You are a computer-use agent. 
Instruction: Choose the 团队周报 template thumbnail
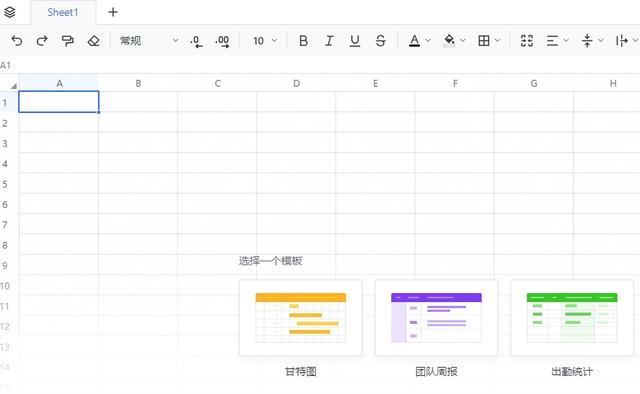436,318
